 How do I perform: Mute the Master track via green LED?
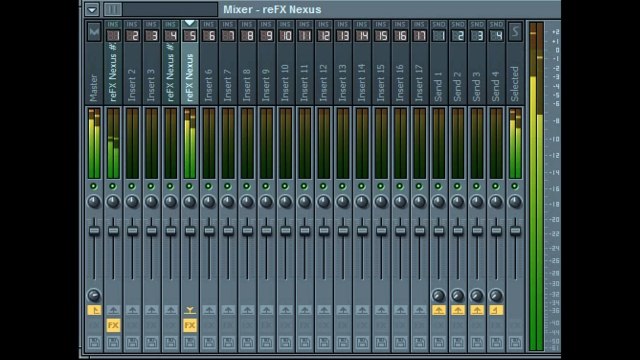pyautogui.click(x=94, y=186)
